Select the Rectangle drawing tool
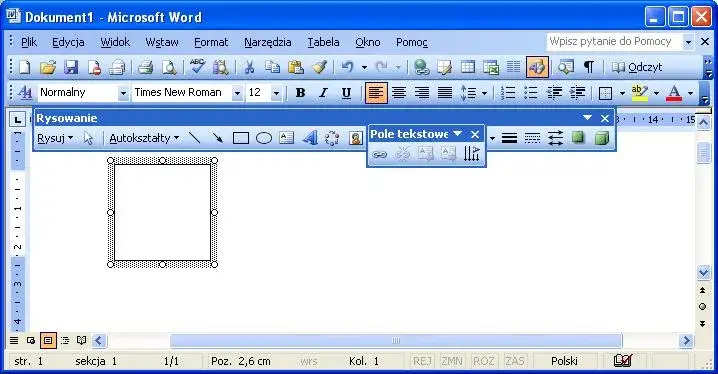 tap(241, 138)
